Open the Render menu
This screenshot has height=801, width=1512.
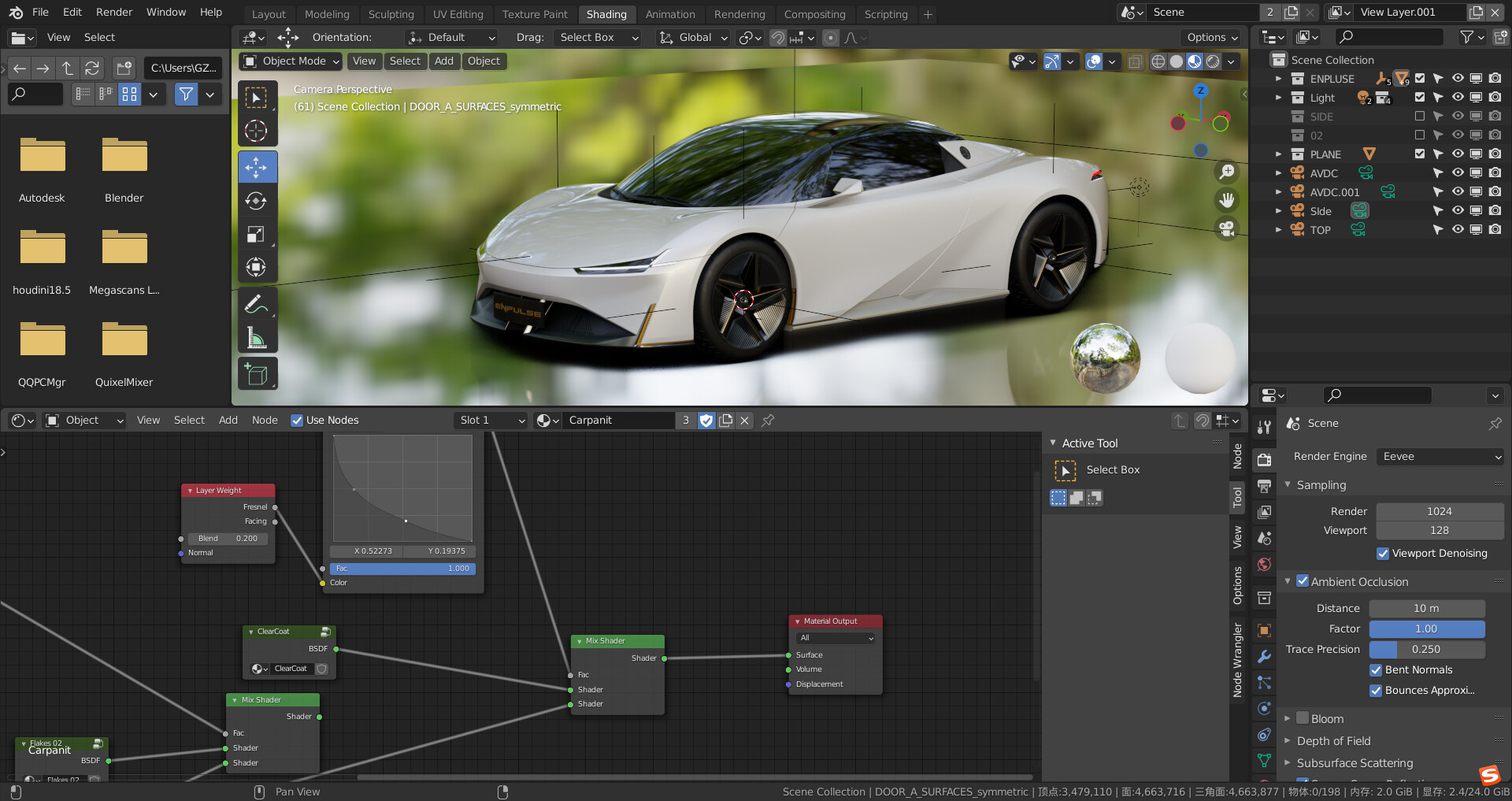point(113,12)
